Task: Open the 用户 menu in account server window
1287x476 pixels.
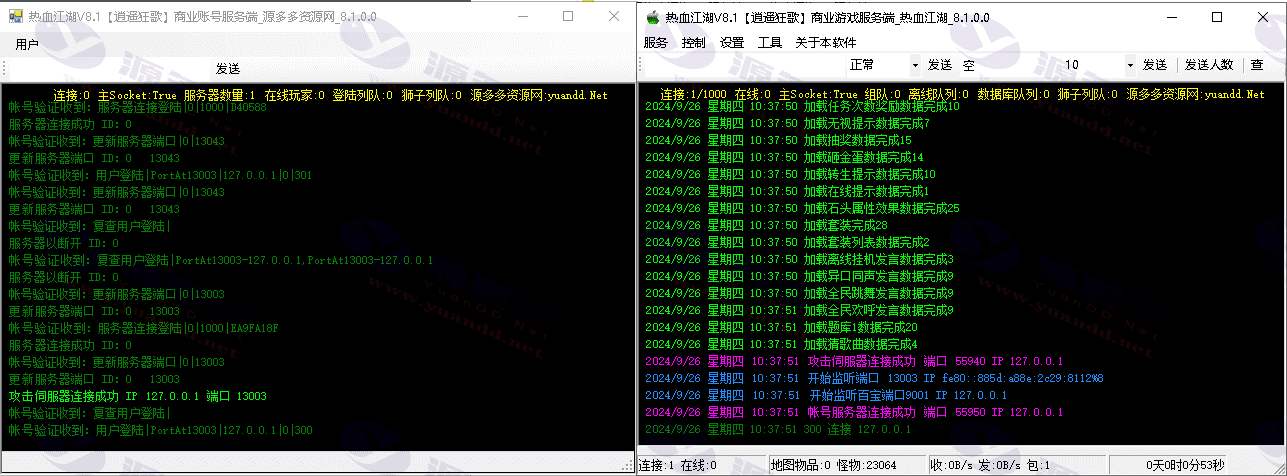Action: [x=27, y=45]
